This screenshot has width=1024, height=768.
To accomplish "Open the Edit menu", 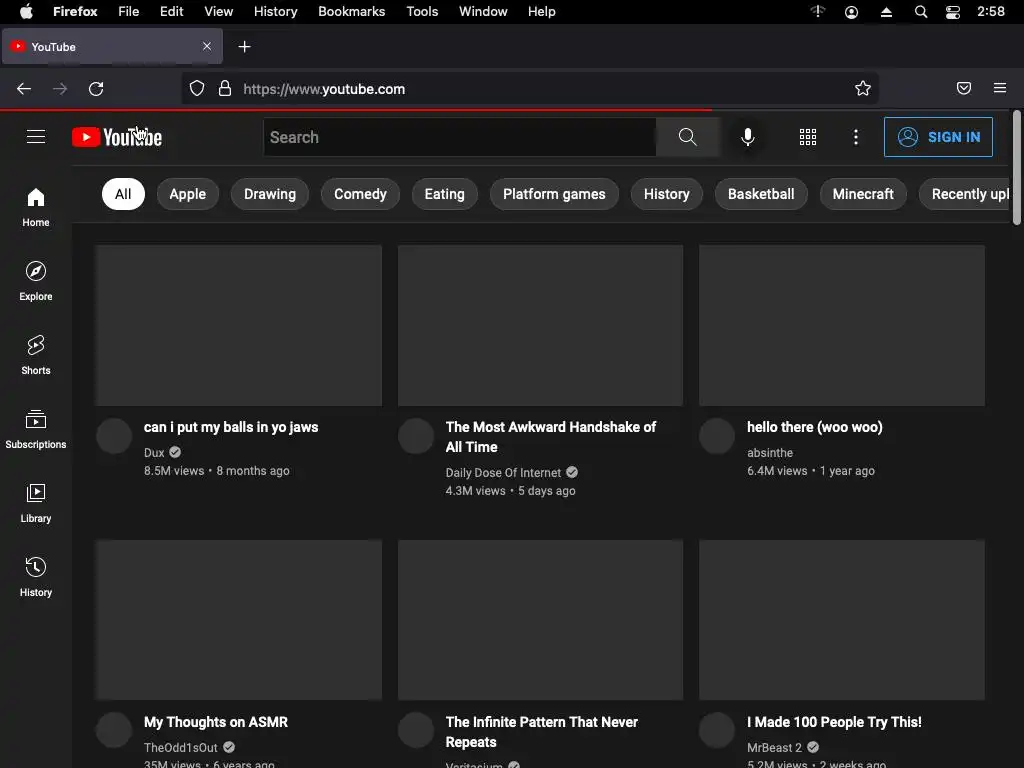I will point(171,12).
